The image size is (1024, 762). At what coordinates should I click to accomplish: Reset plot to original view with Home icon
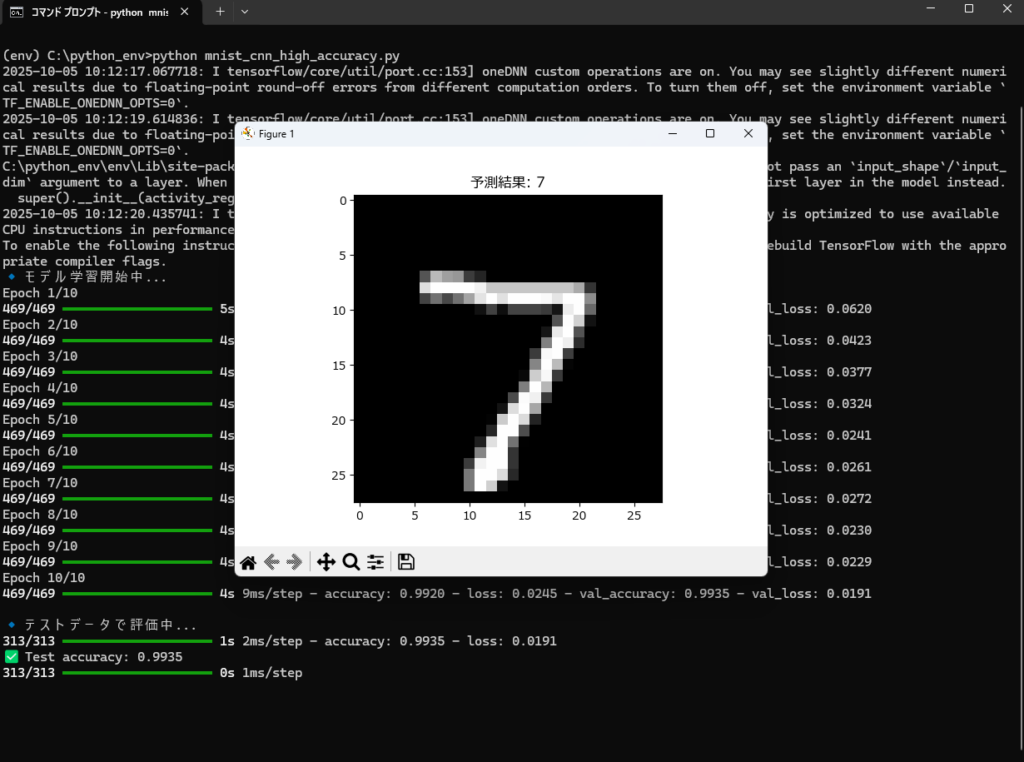(x=248, y=561)
